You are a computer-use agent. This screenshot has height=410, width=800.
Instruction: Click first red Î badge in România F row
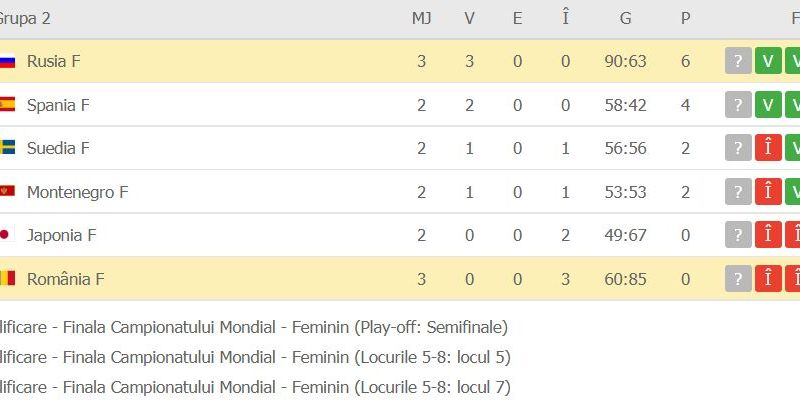pyautogui.click(x=768, y=279)
